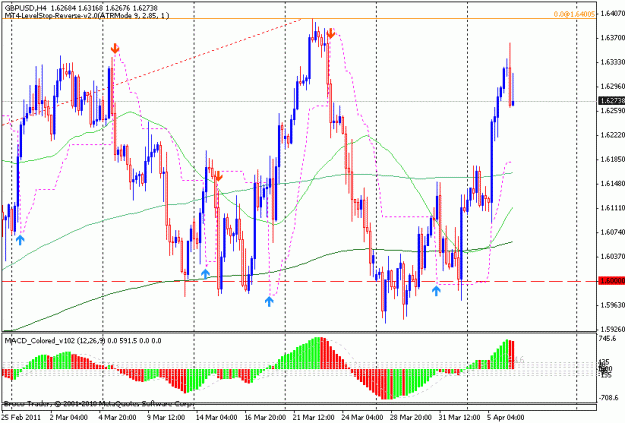Click the 16 Mar 20:00 time label
The height and width of the screenshot is (423, 625).
pos(265,417)
